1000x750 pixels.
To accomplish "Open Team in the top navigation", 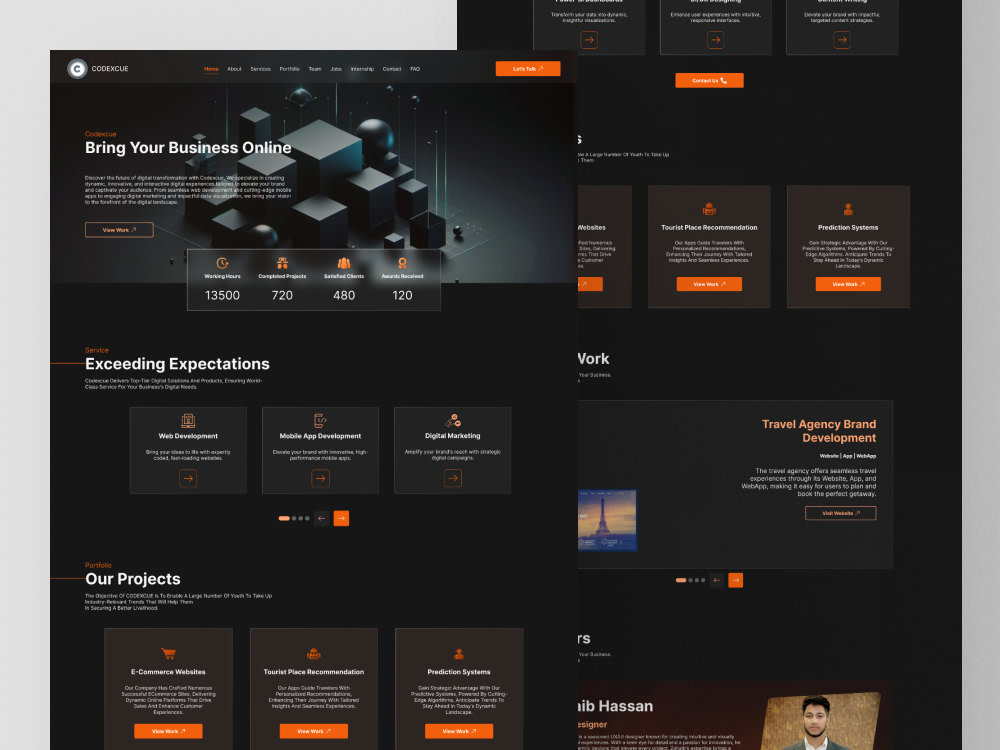I will [315, 69].
